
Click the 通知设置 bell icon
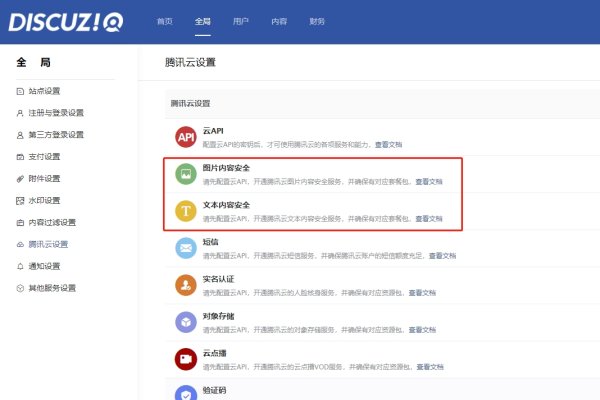point(20,266)
